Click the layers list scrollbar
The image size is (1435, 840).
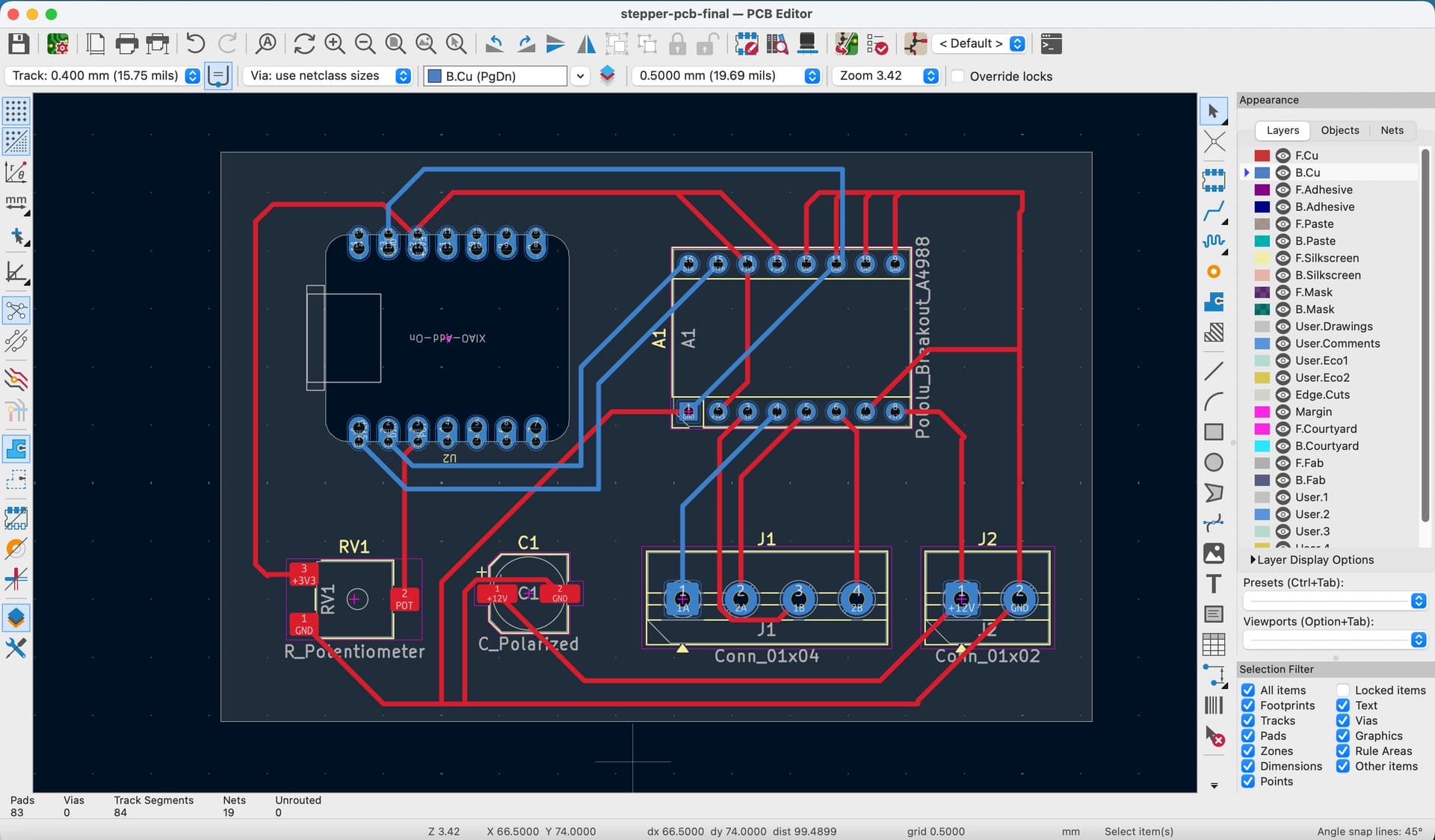(x=1425, y=336)
